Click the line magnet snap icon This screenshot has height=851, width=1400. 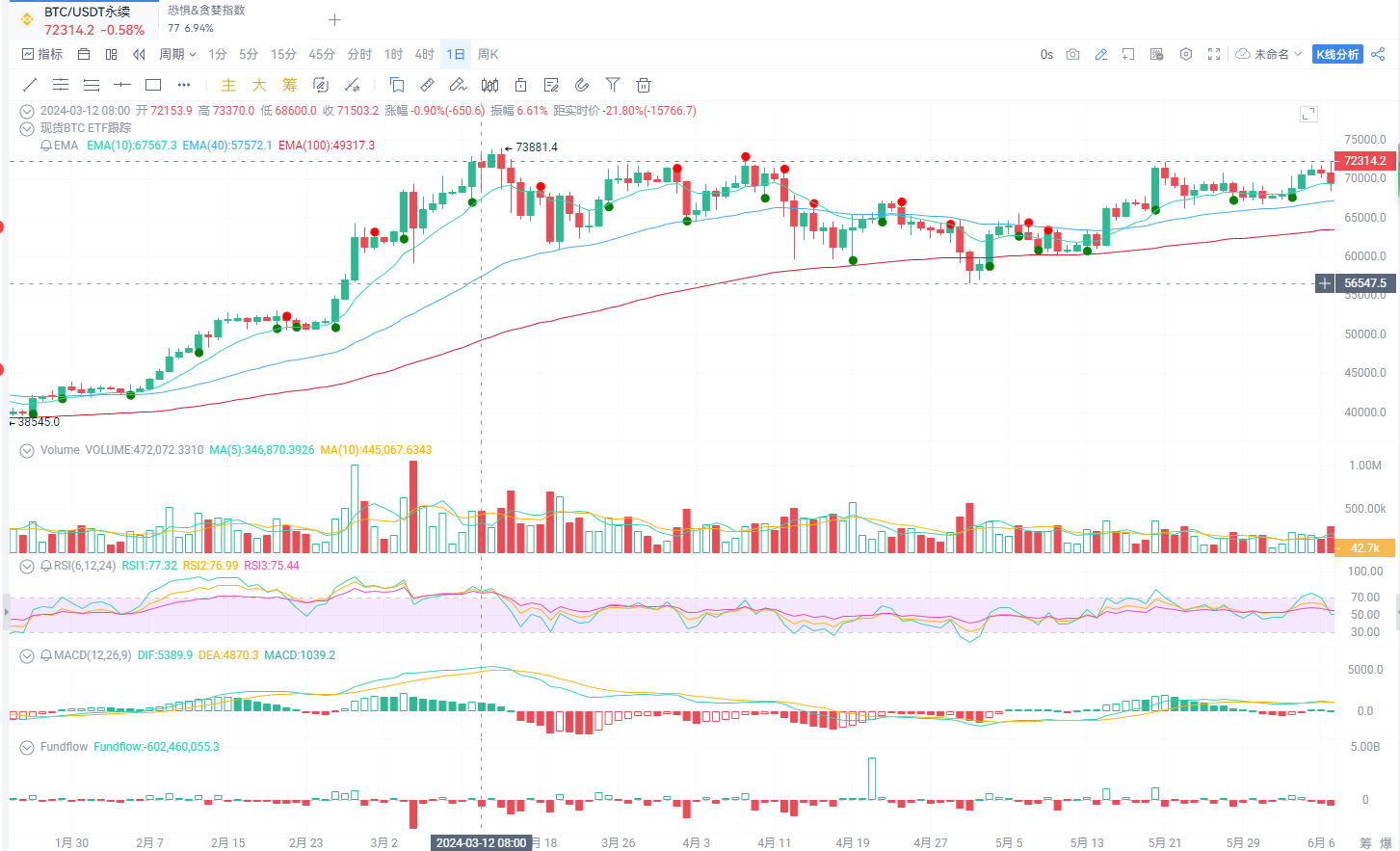click(352, 85)
